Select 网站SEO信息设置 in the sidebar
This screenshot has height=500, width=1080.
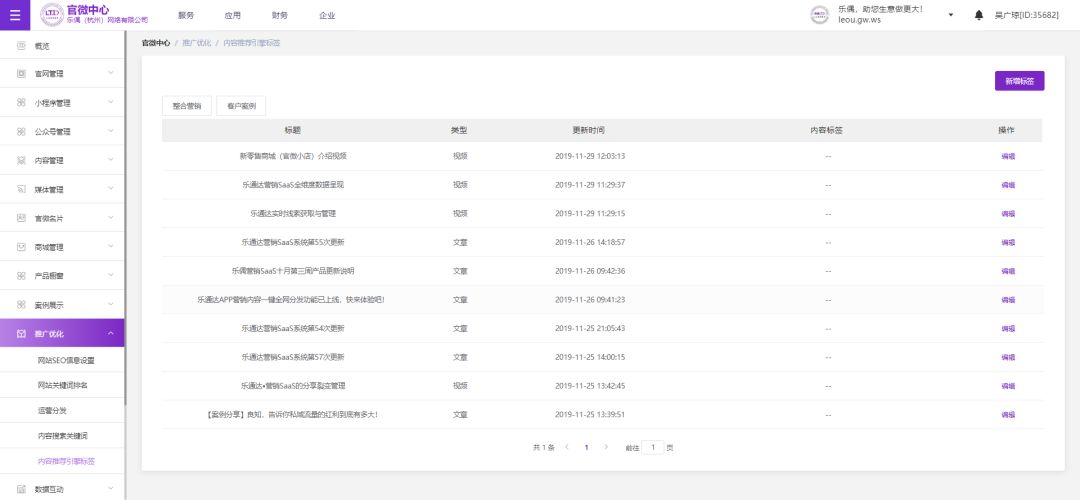[65, 360]
